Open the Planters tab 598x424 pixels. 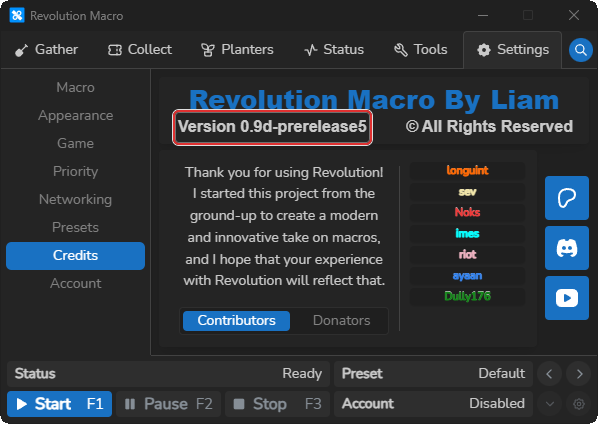tap(237, 50)
